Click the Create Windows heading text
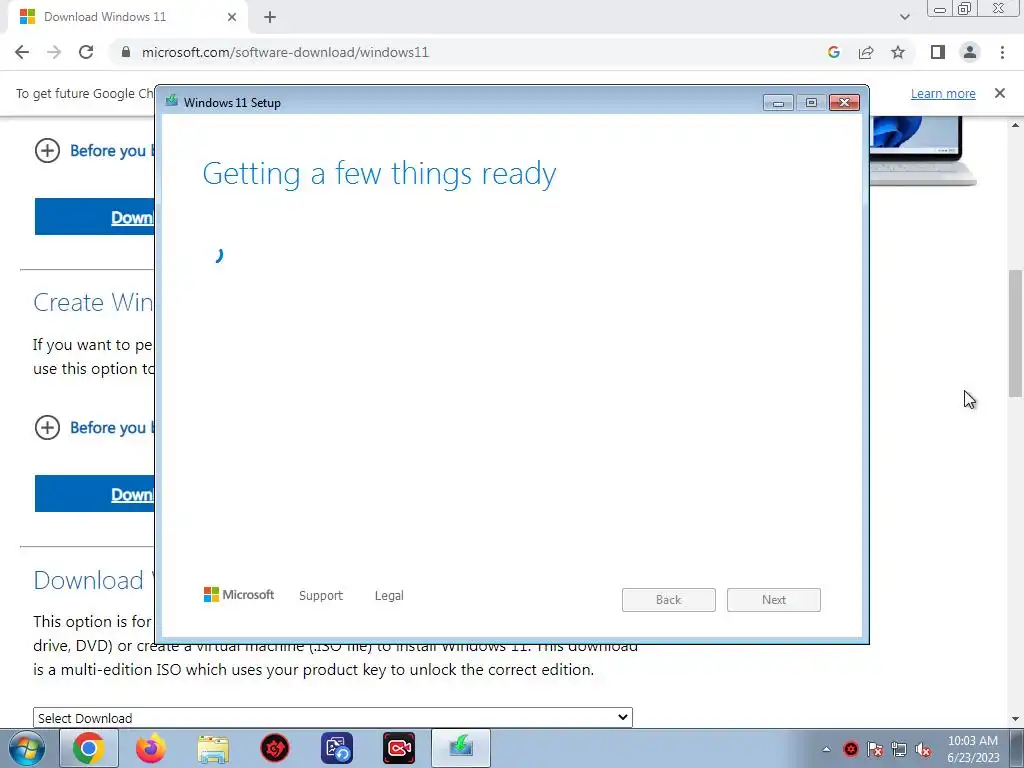Viewport: 1024px width, 768px height. 93,302
